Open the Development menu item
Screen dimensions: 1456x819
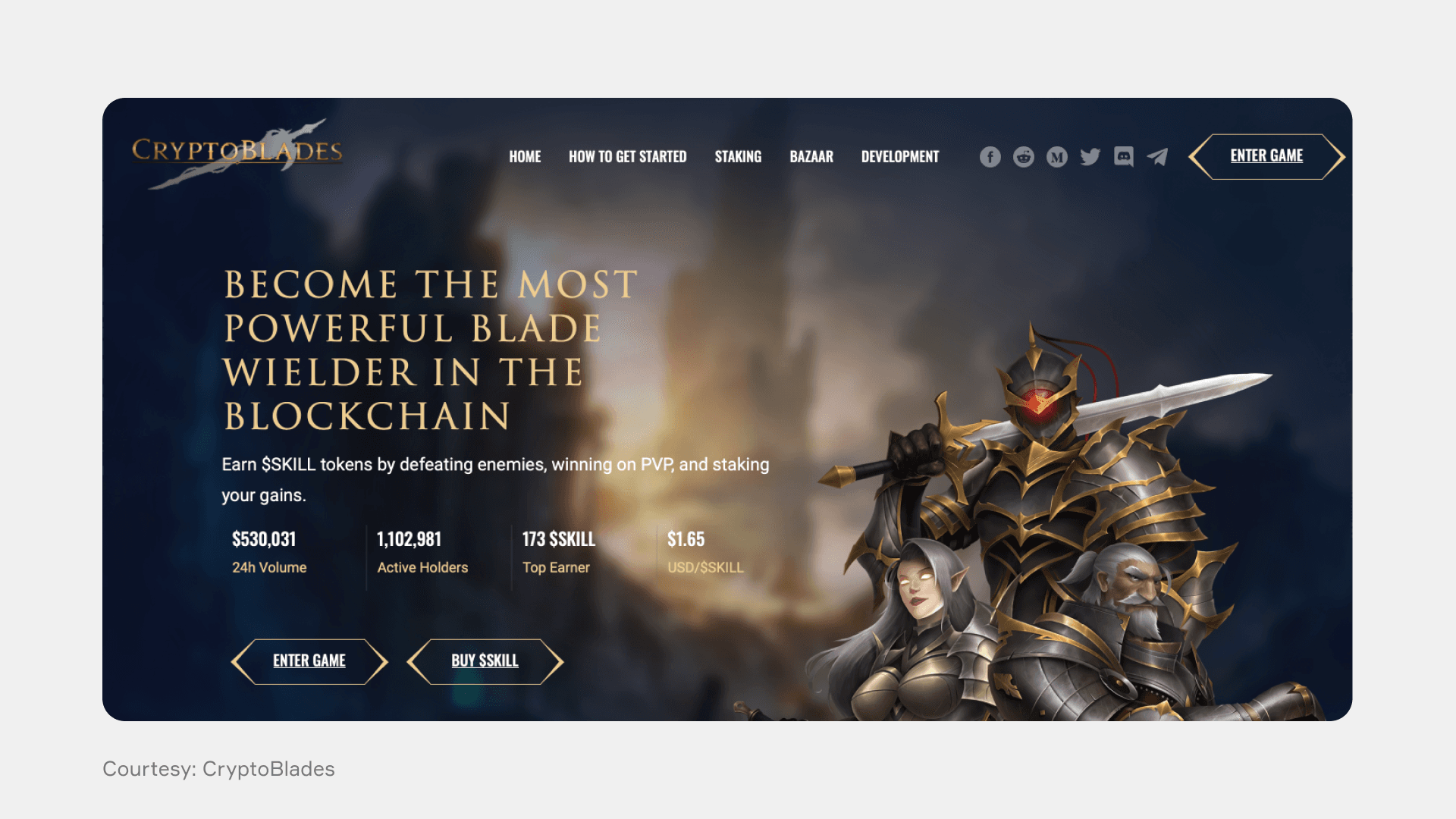tap(900, 157)
